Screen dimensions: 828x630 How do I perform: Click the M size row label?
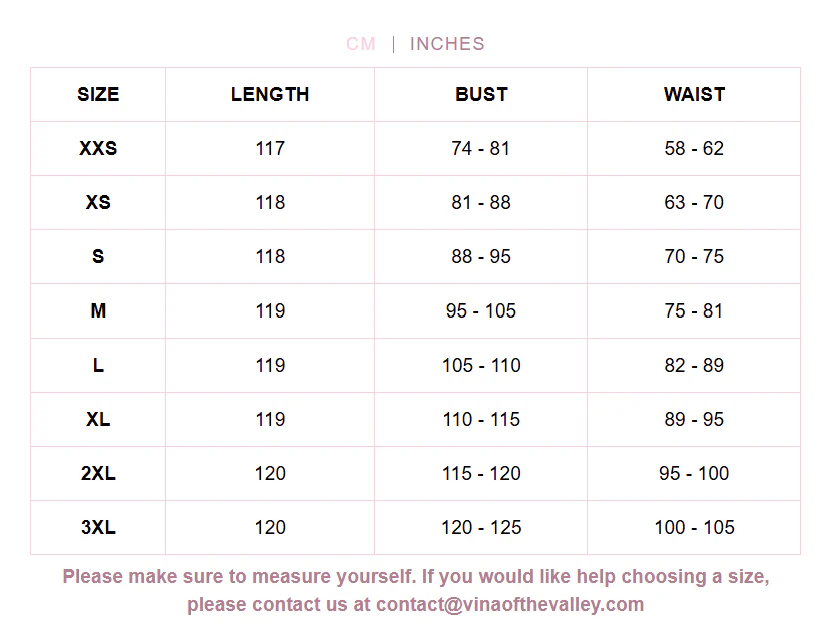(x=98, y=311)
